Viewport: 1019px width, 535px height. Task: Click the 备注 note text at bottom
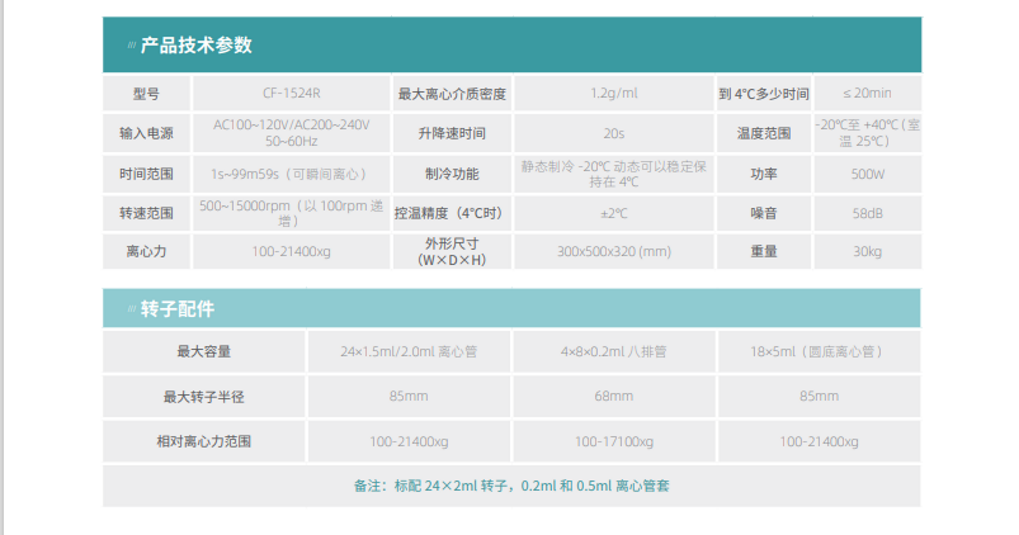click(x=511, y=486)
